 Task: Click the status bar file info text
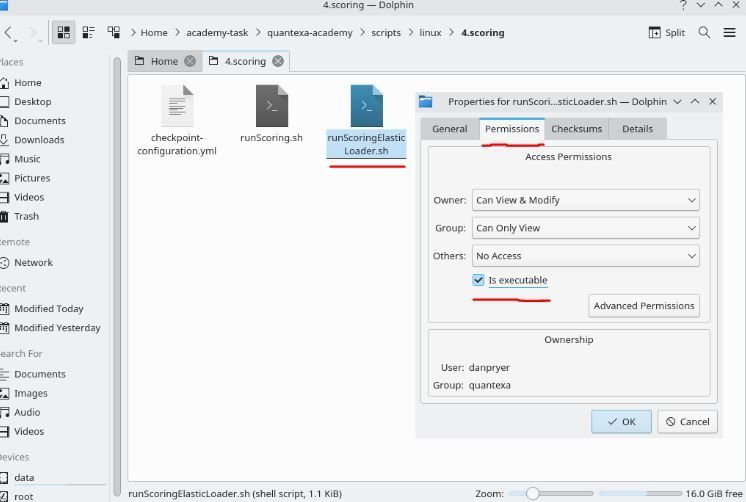coord(235,494)
